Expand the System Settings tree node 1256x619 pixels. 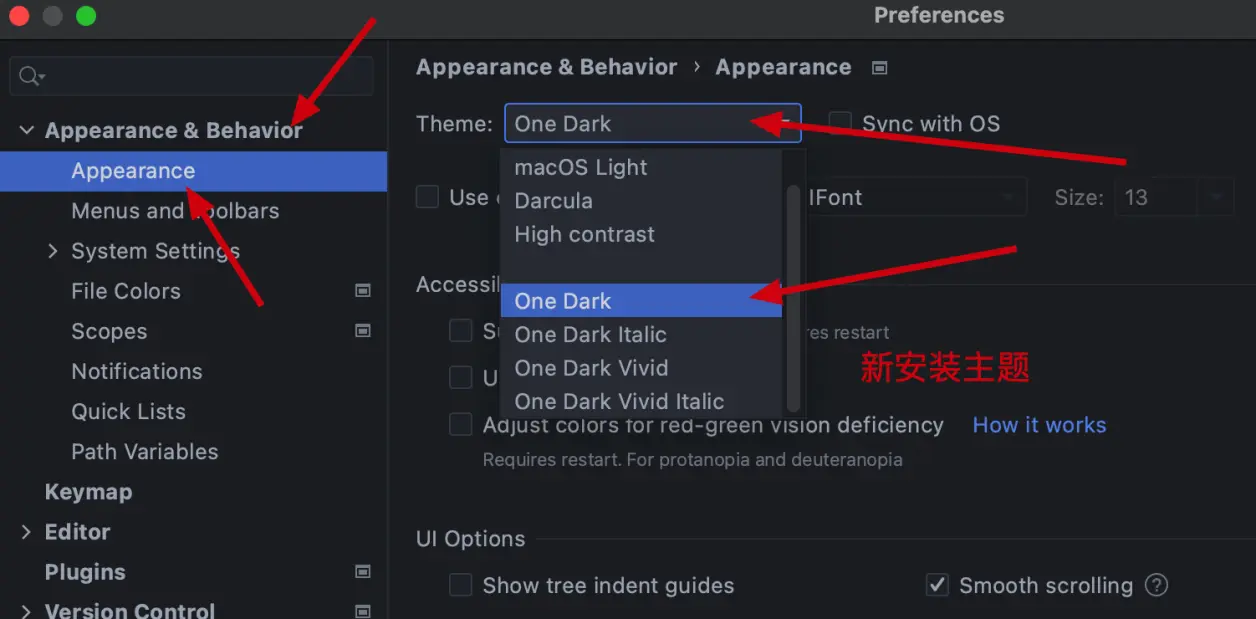(x=53, y=251)
